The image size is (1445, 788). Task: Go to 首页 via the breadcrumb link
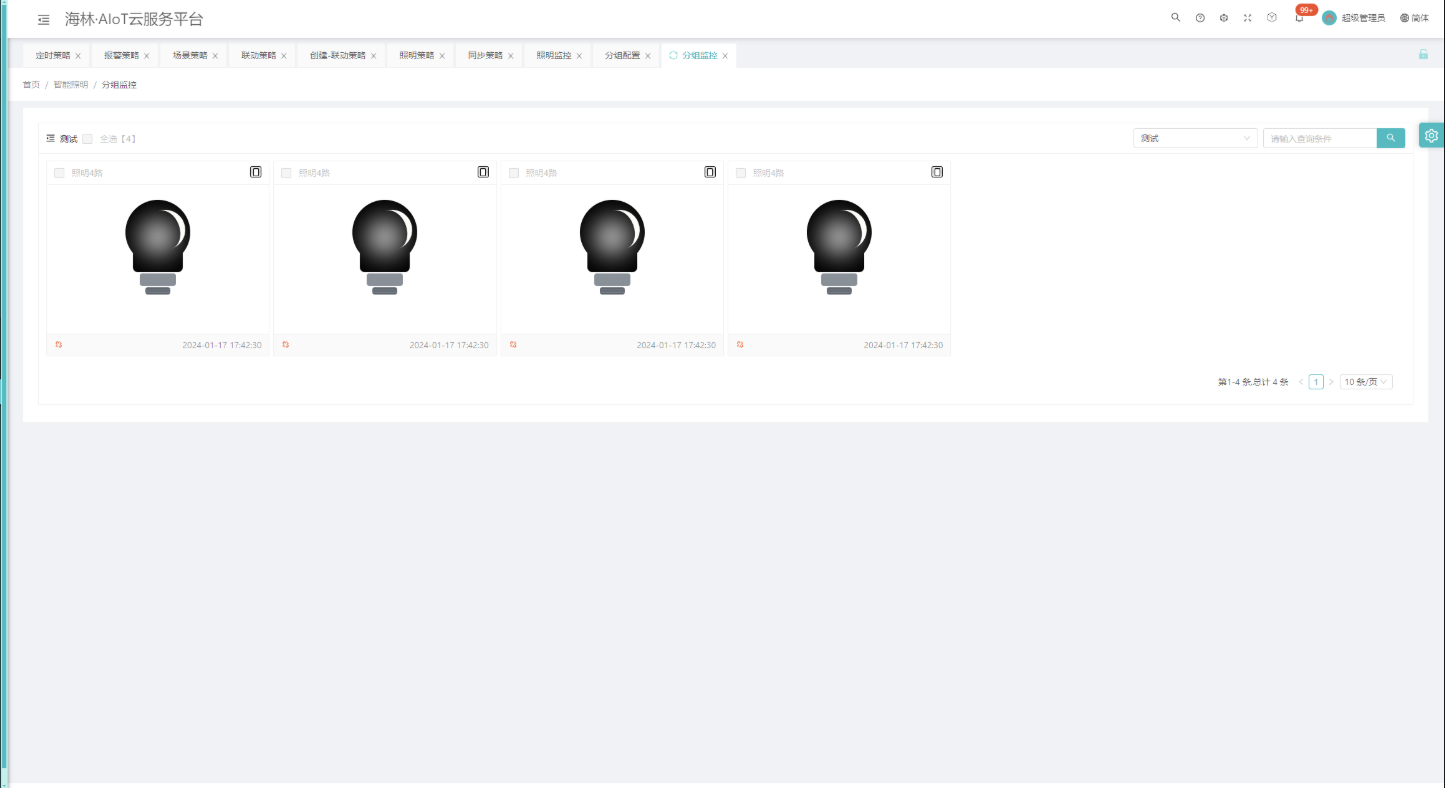(x=31, y=85)
